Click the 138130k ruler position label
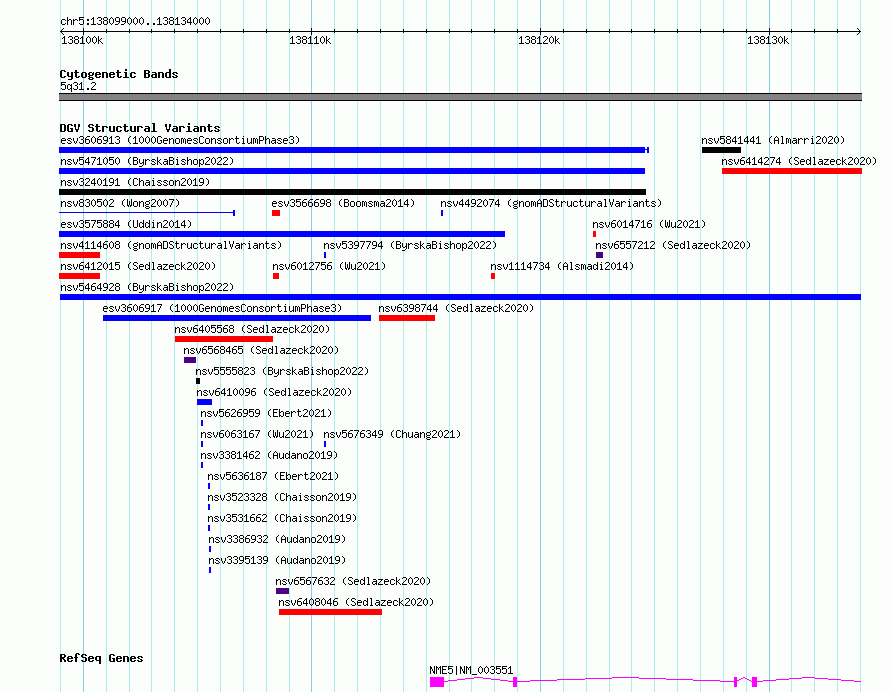The image size is (890, 692). 768,40
